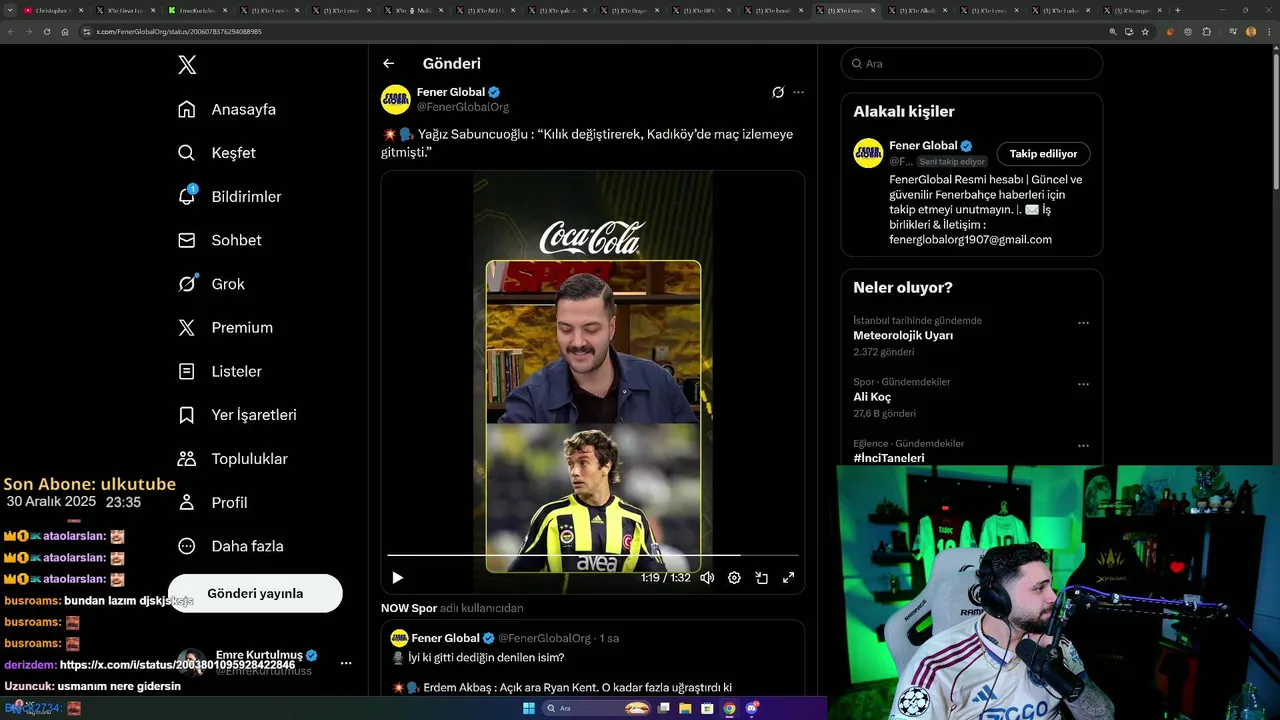This screenshot has height=720, width=1280.
Task: Open Discord from taskbar
Action: coord(752,708)
